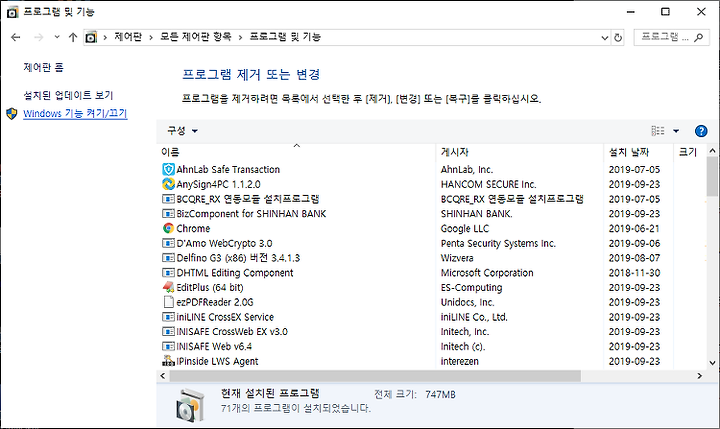Click the BizComponent for SHINHAN BANK icon

point(169,214)
